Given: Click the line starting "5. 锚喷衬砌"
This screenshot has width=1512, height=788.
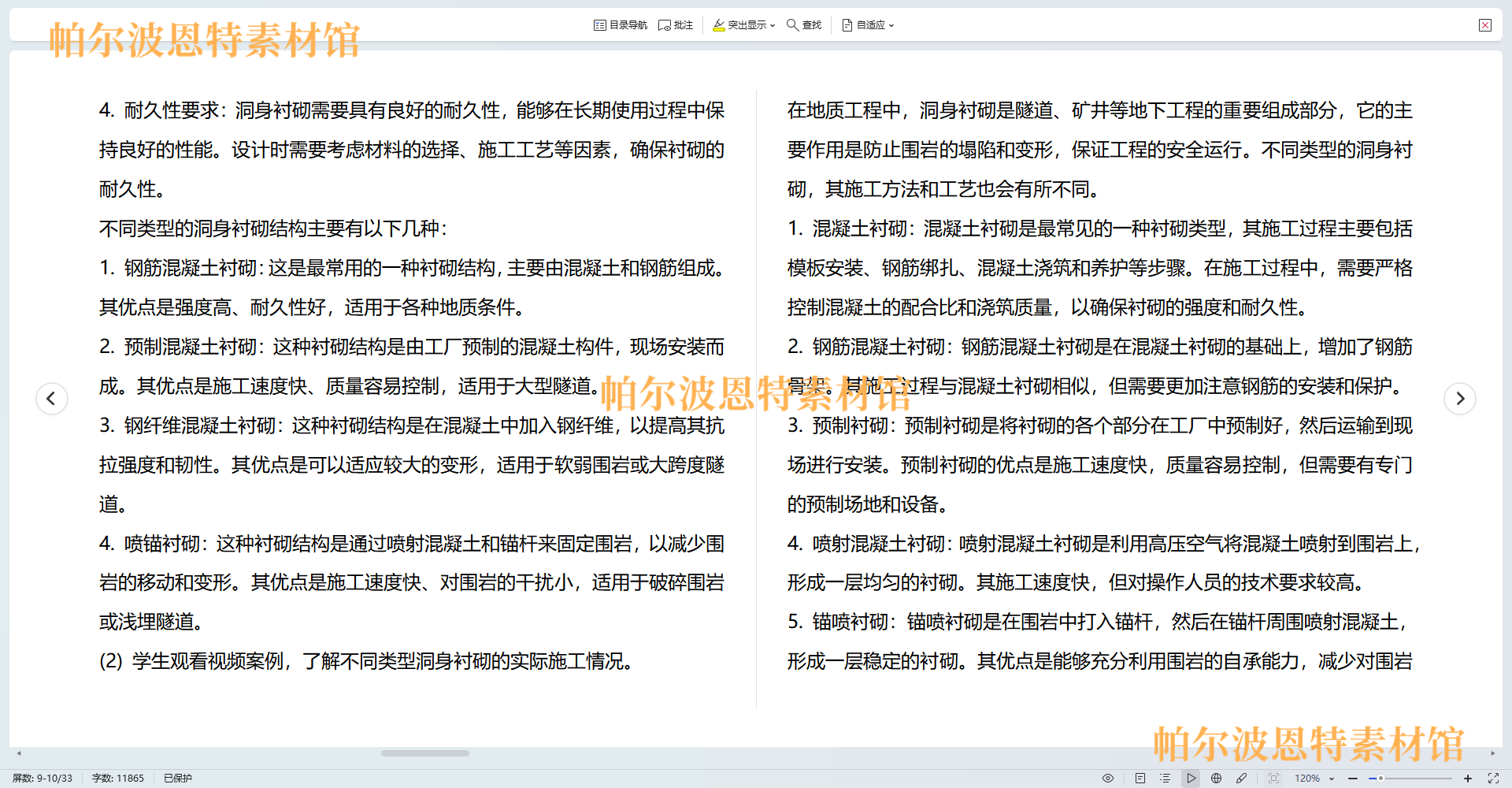Looking at the screenshot, I should 1098,622.
